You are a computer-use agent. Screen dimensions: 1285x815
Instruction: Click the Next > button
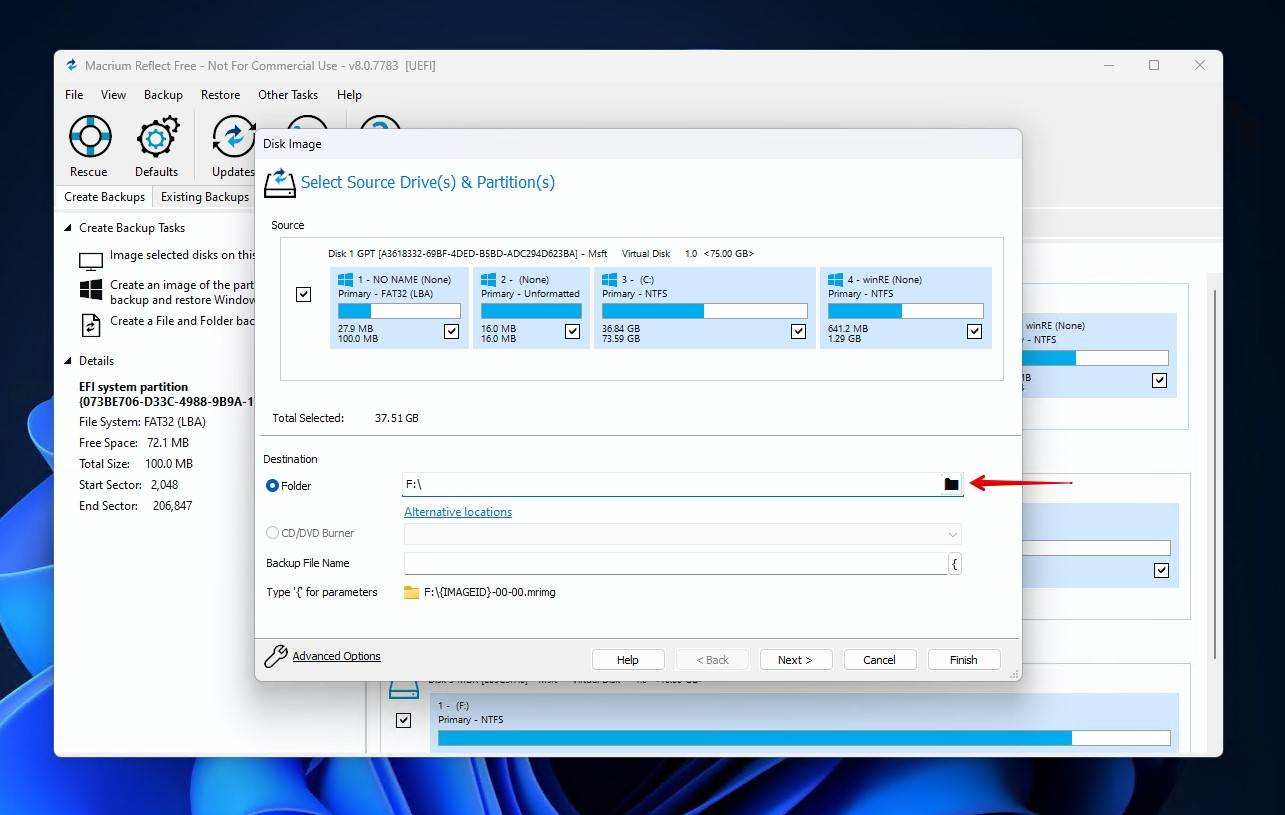point(795,660)
